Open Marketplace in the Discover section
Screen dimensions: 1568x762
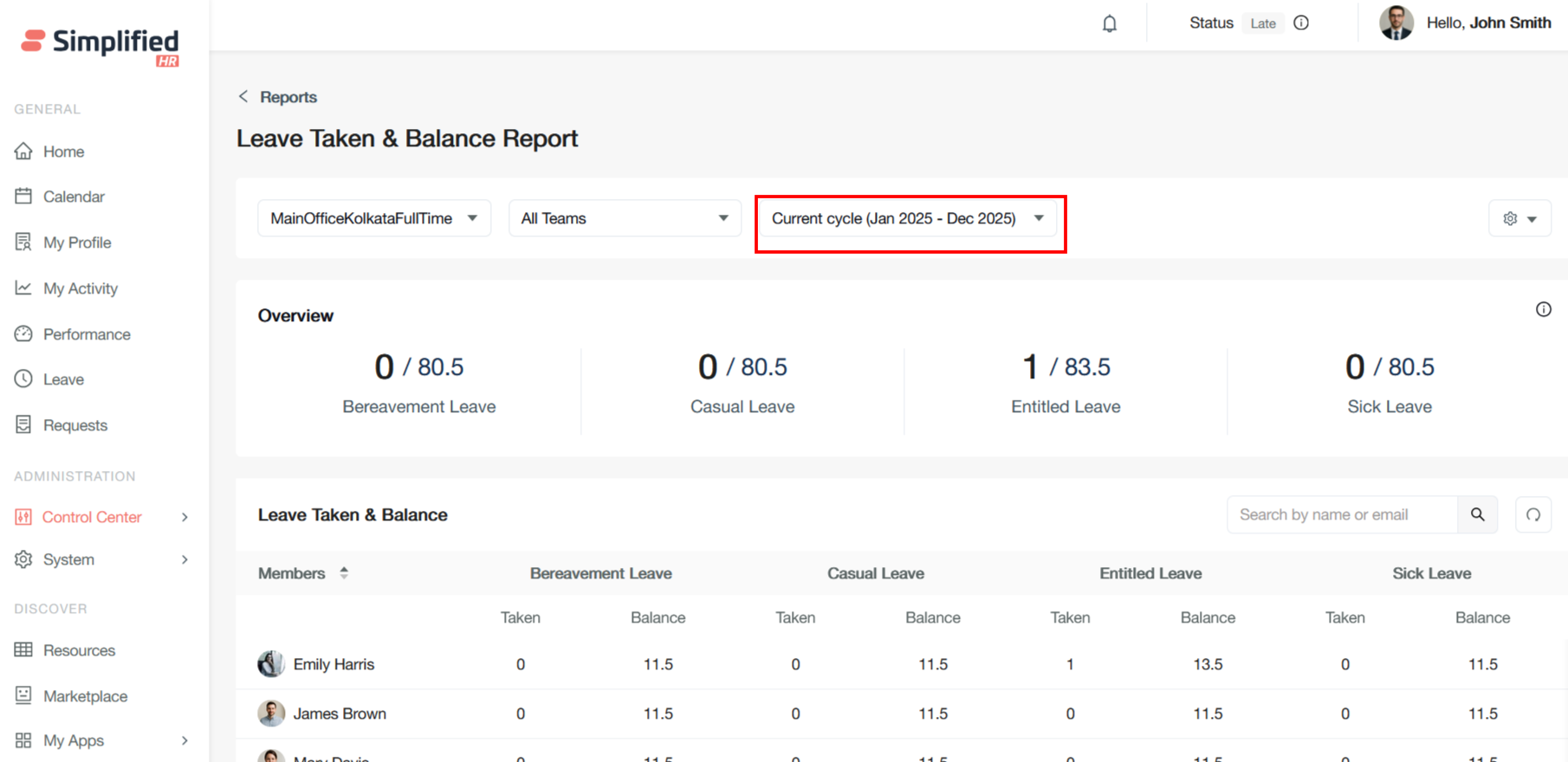[85, 696]
